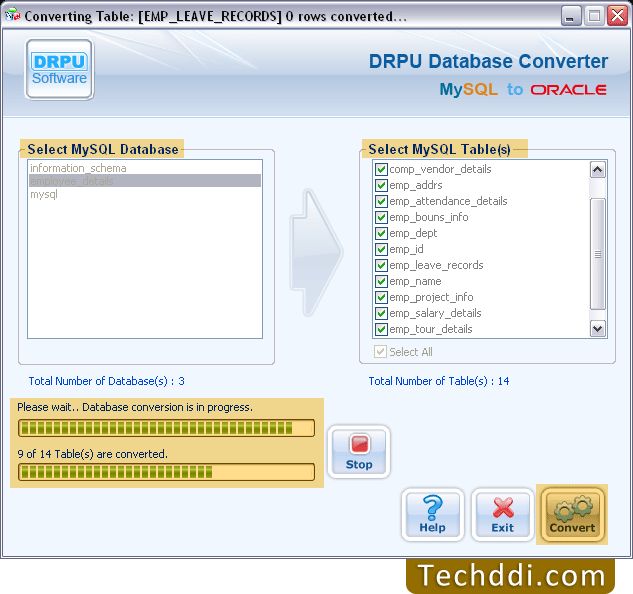Click the Total Number of Database(s) label

click(106, 381)
